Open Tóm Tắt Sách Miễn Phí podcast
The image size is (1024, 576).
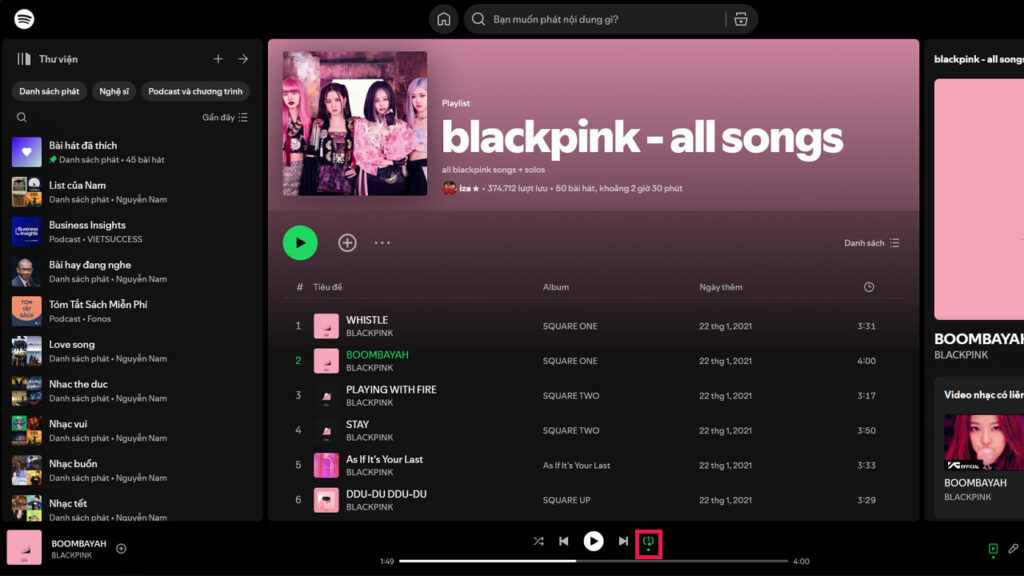[131, 312]
